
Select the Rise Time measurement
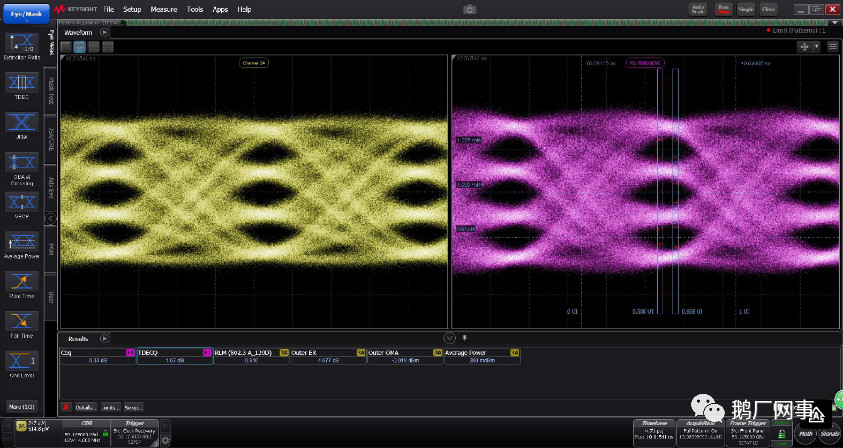tap(22, 283)
